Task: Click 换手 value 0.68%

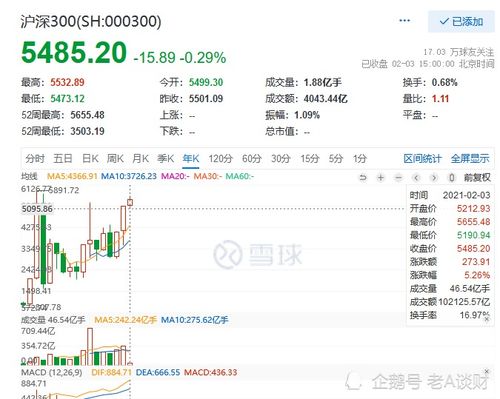Action: [x=445, y=82]
